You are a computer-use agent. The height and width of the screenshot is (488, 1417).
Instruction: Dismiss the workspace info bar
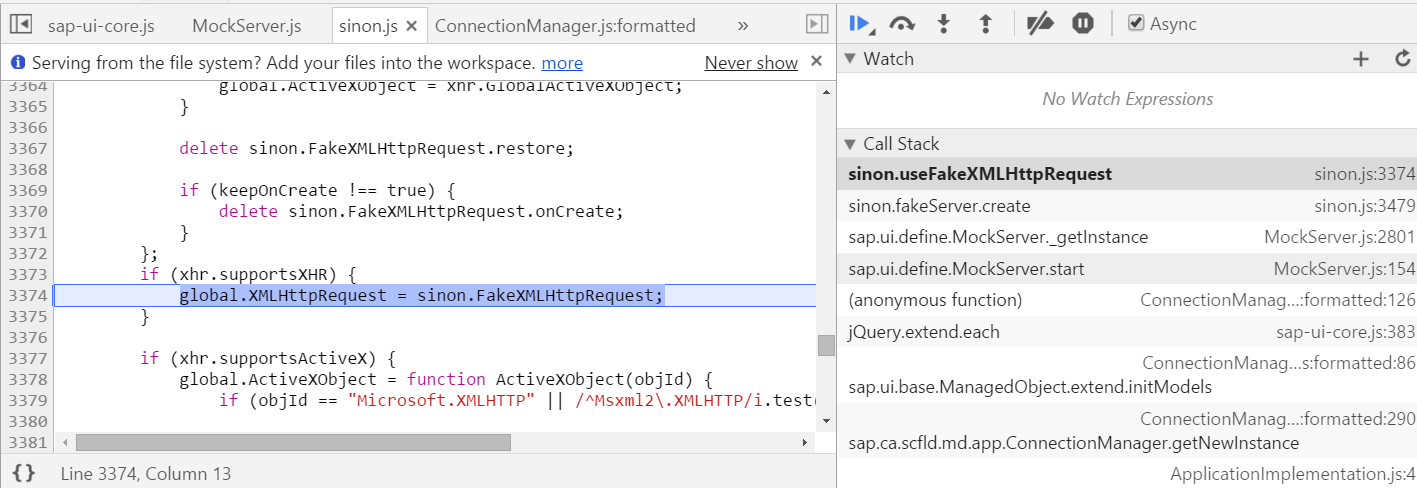click(816, 62)
